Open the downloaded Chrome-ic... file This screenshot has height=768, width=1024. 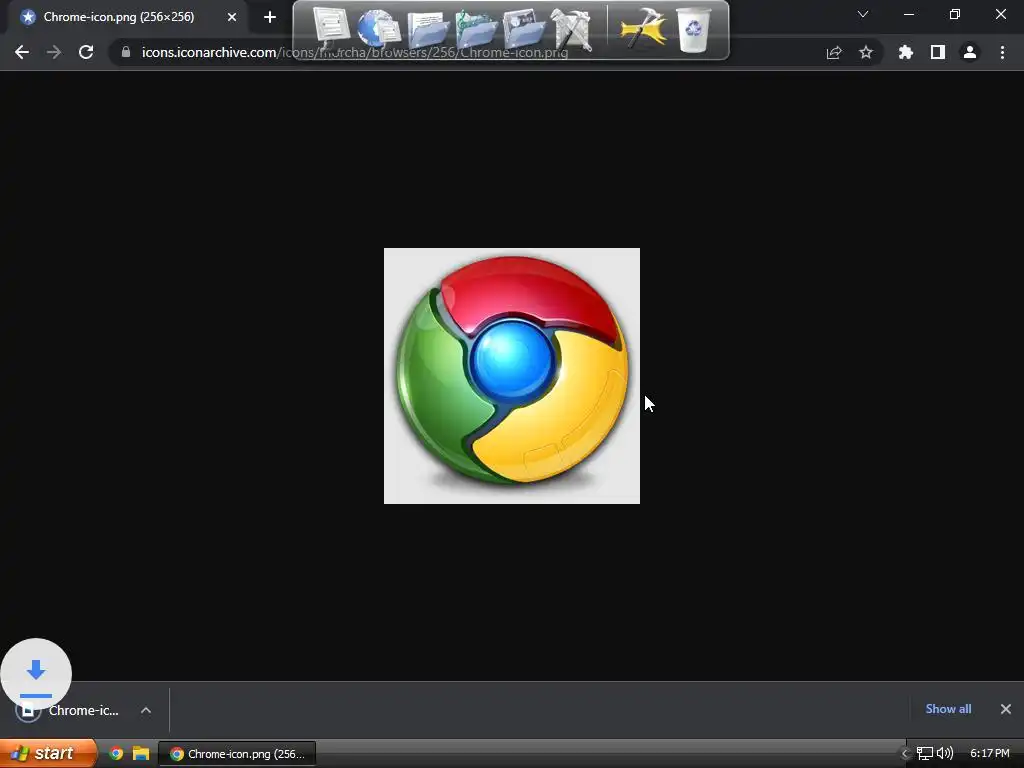84,711
